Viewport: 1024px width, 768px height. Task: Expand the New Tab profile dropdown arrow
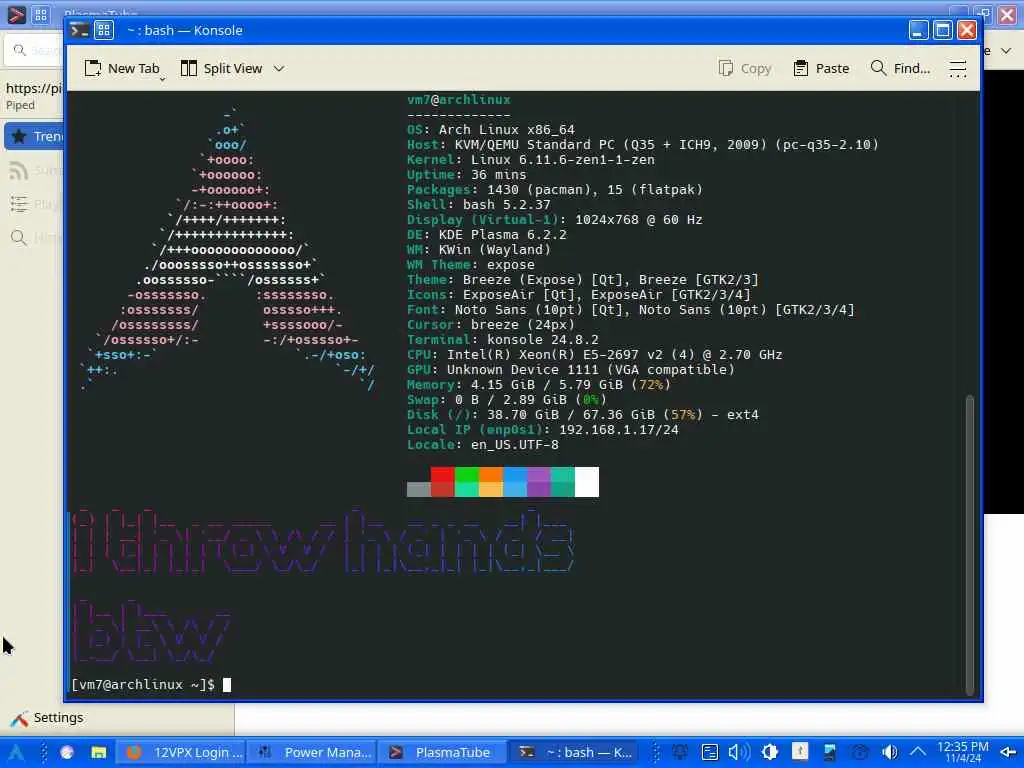[163, 79]
